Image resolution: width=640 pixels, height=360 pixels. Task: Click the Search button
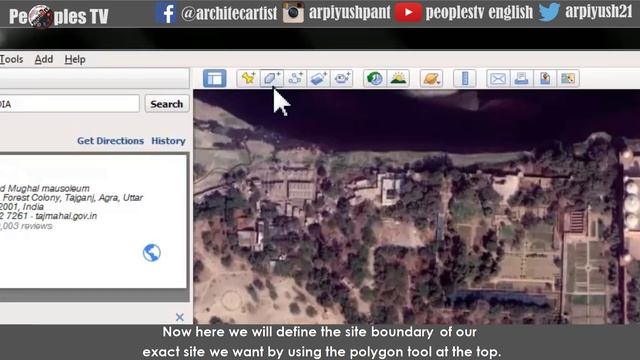167,104
